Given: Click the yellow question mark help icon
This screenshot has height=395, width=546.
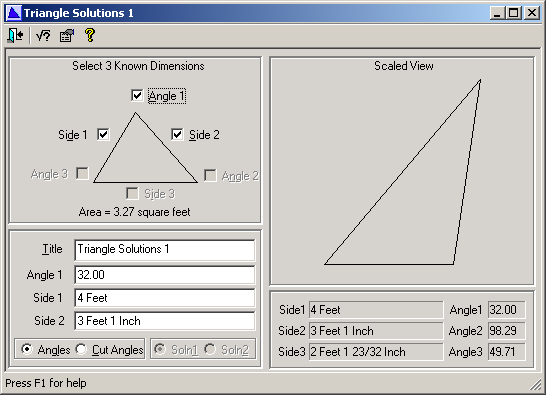Looking at the screenshot, I should coord(90,35).
